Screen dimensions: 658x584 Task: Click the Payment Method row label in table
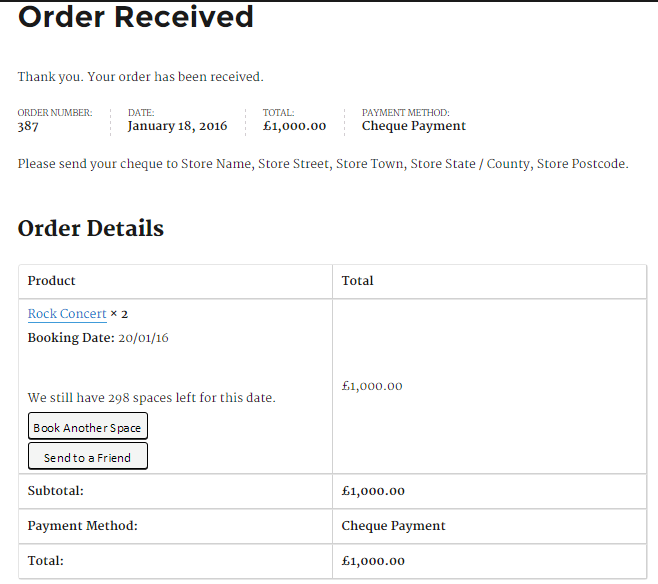pos(83,526)
